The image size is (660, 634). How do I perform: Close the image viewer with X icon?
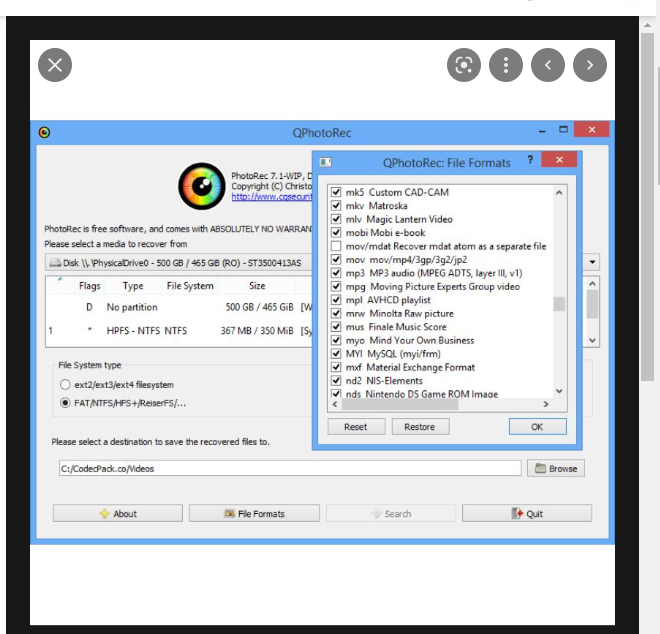click(55, 65)
